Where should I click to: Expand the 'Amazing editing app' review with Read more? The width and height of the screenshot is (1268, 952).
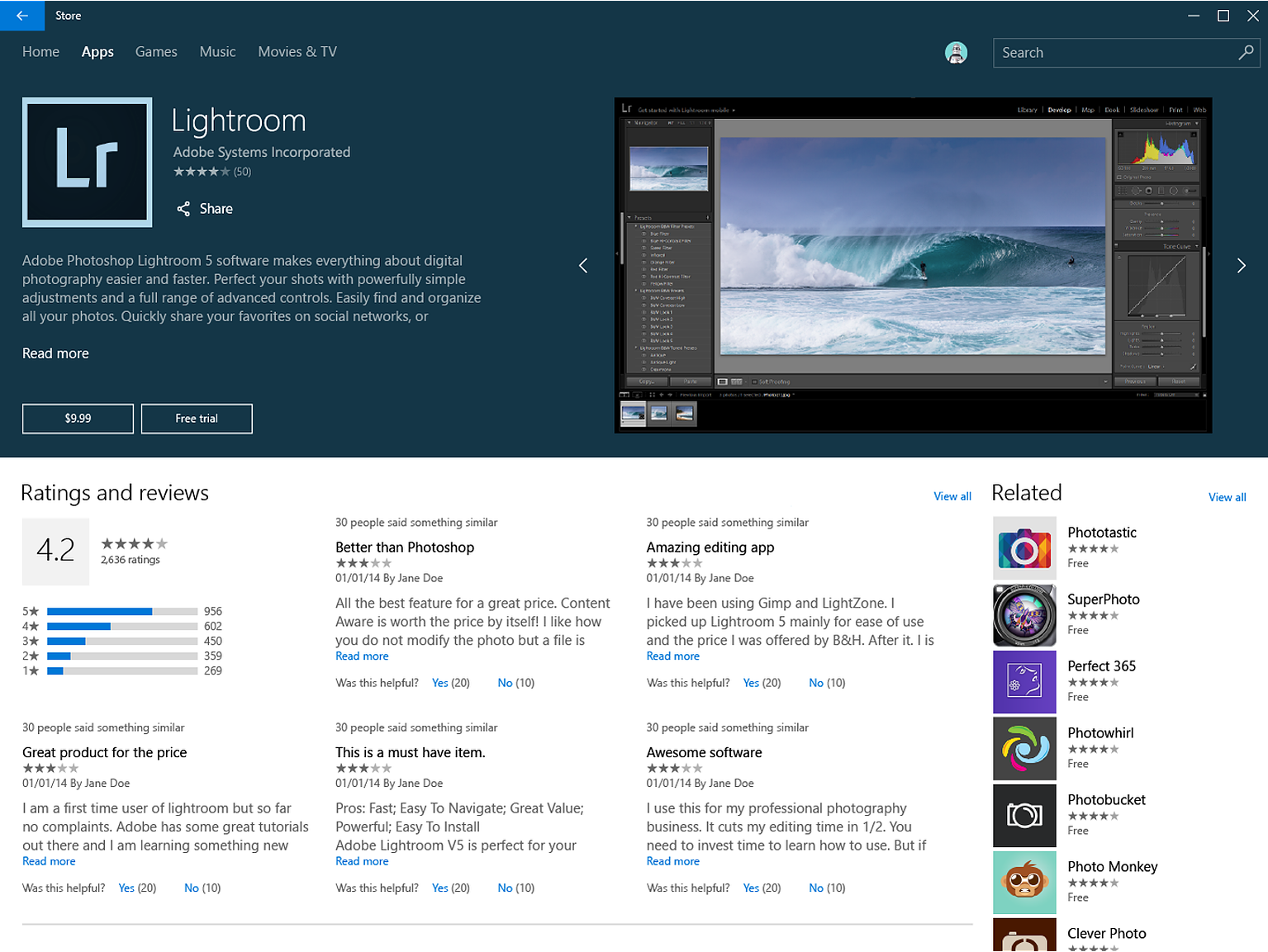(x=673, y=656)
